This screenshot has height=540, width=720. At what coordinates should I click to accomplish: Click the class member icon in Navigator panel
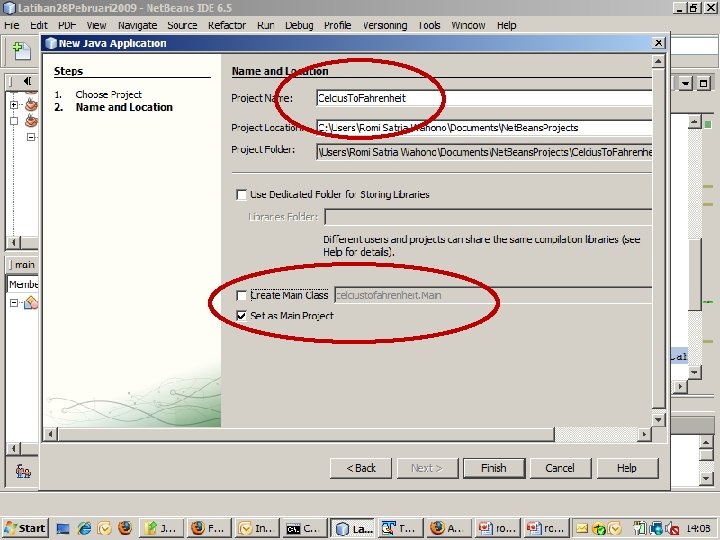coord(31,303)
